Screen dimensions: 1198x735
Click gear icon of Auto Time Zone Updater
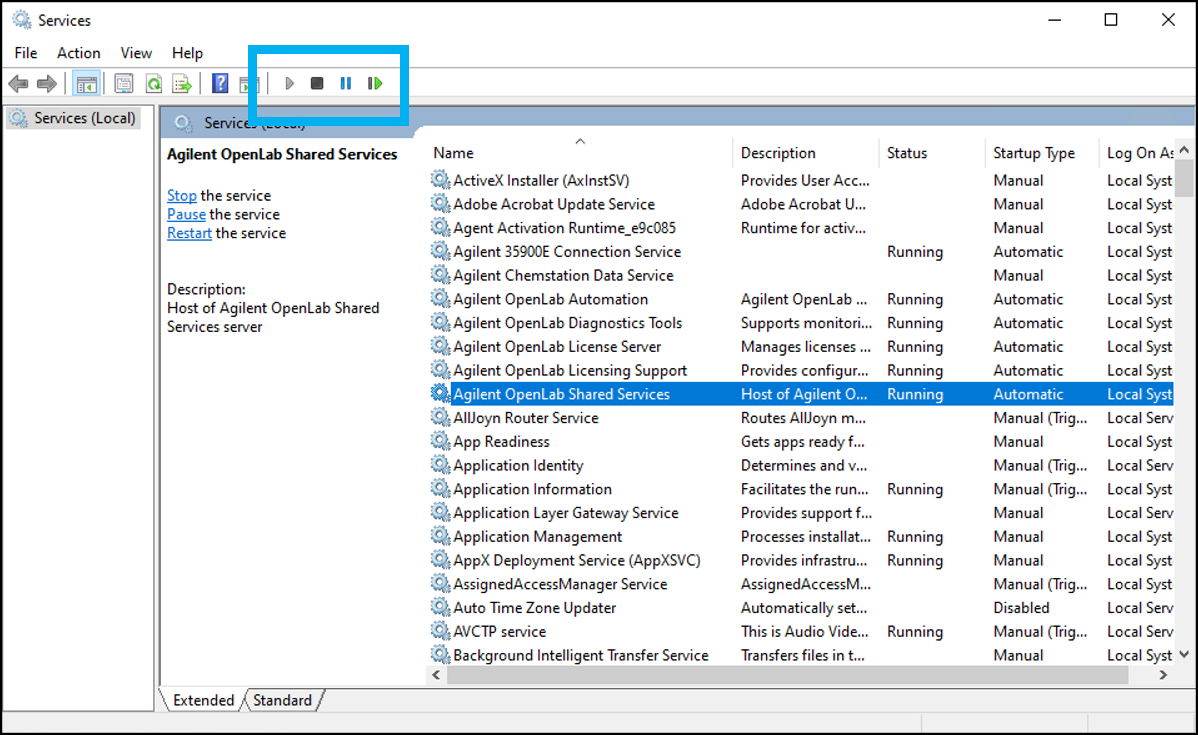click(440, 607)
